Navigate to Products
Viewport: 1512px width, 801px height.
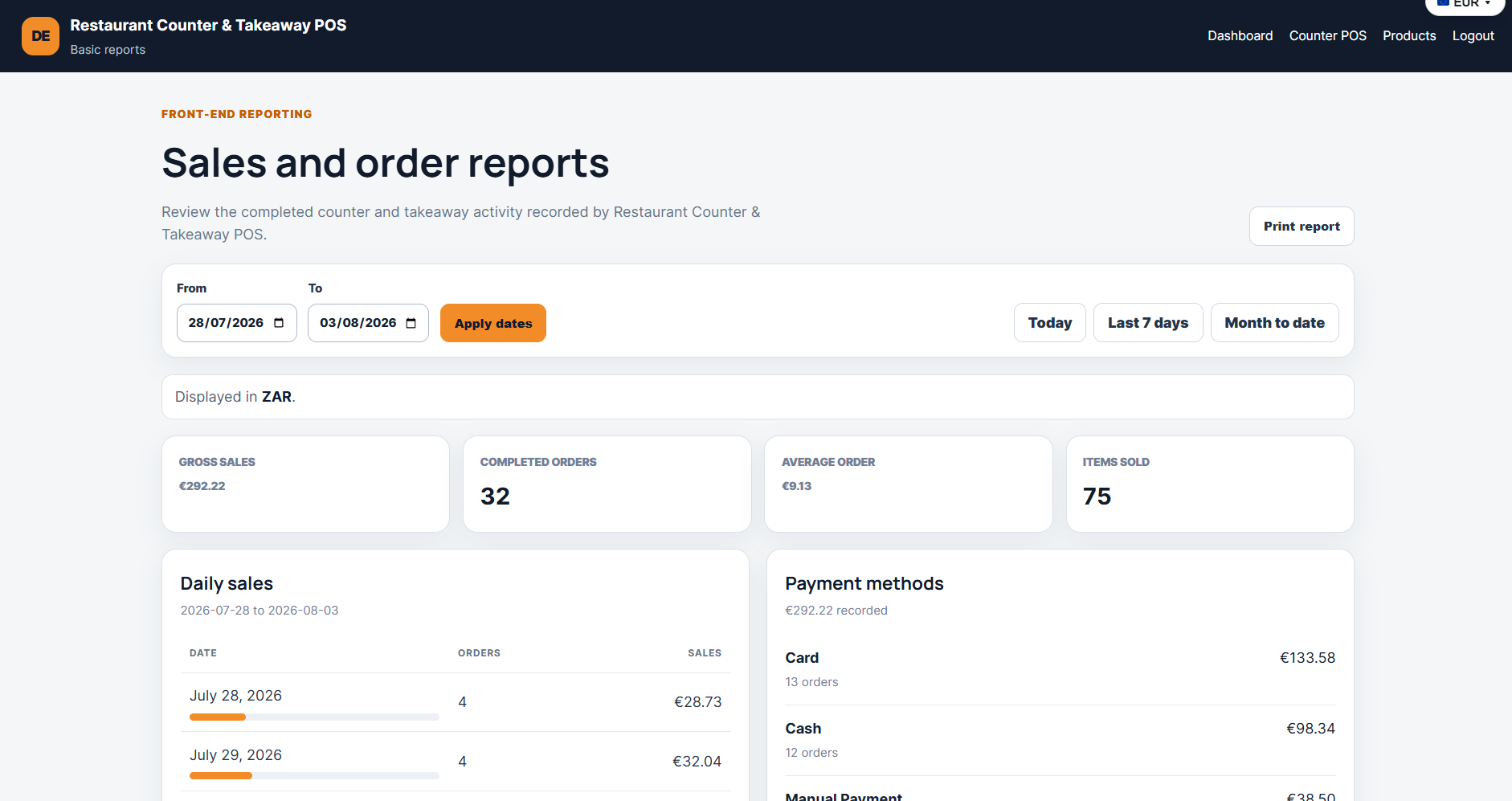click(x=1409, y=36)
